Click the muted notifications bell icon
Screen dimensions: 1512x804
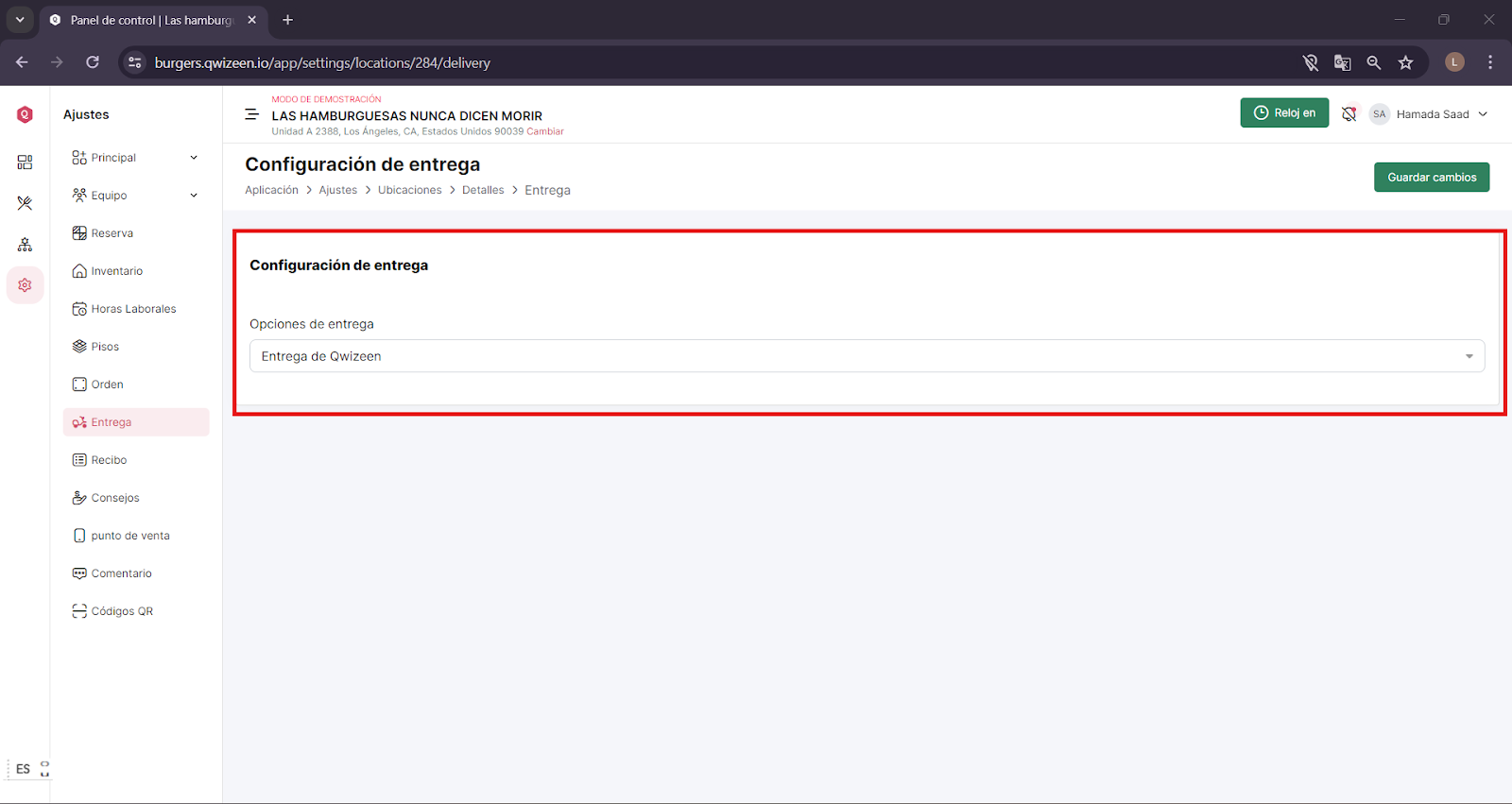click(1349, 114)
